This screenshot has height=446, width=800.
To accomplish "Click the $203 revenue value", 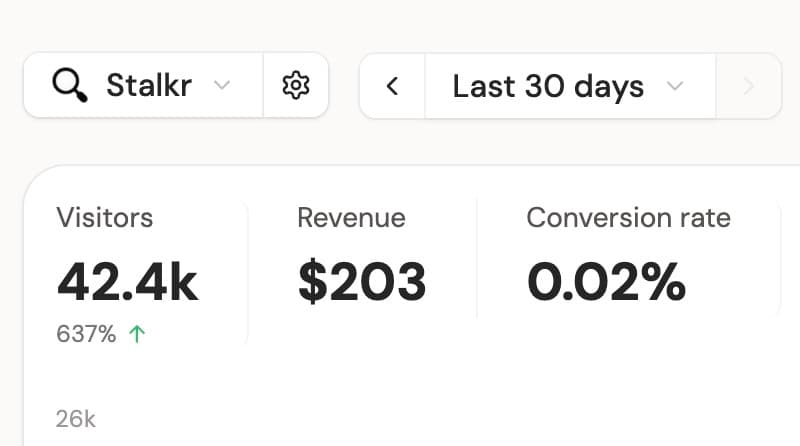I will tap(362, 282).
